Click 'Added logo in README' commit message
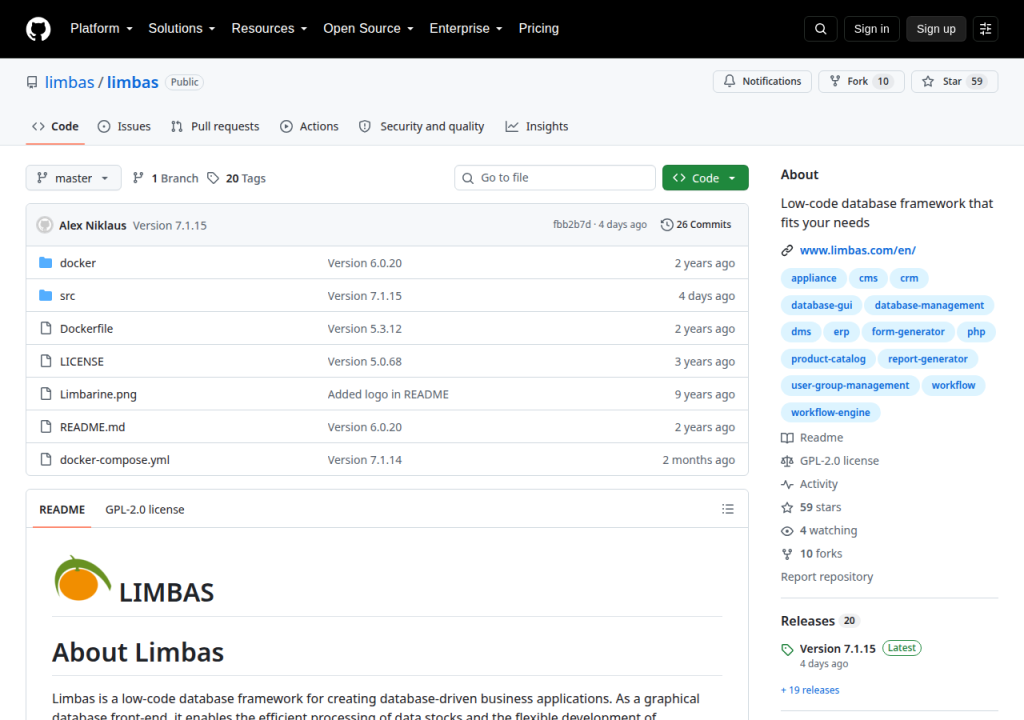The height and width of the screenshot is (720, 1024). tap(388, 394)
